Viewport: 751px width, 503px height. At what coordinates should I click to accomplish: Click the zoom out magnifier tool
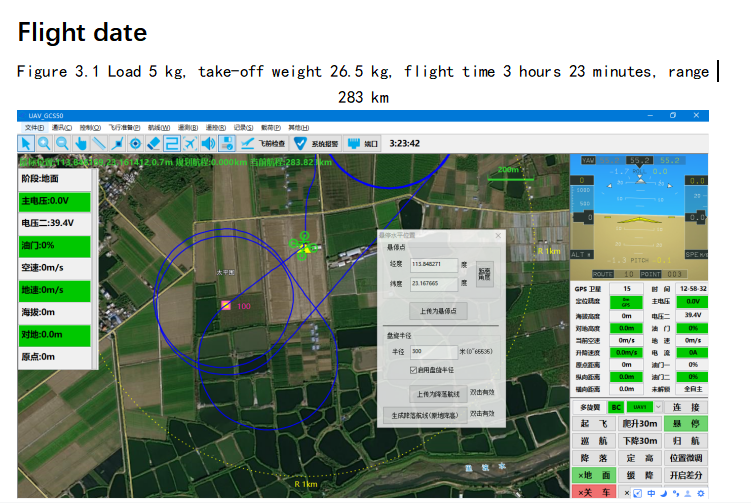click(x=62, y=144)
